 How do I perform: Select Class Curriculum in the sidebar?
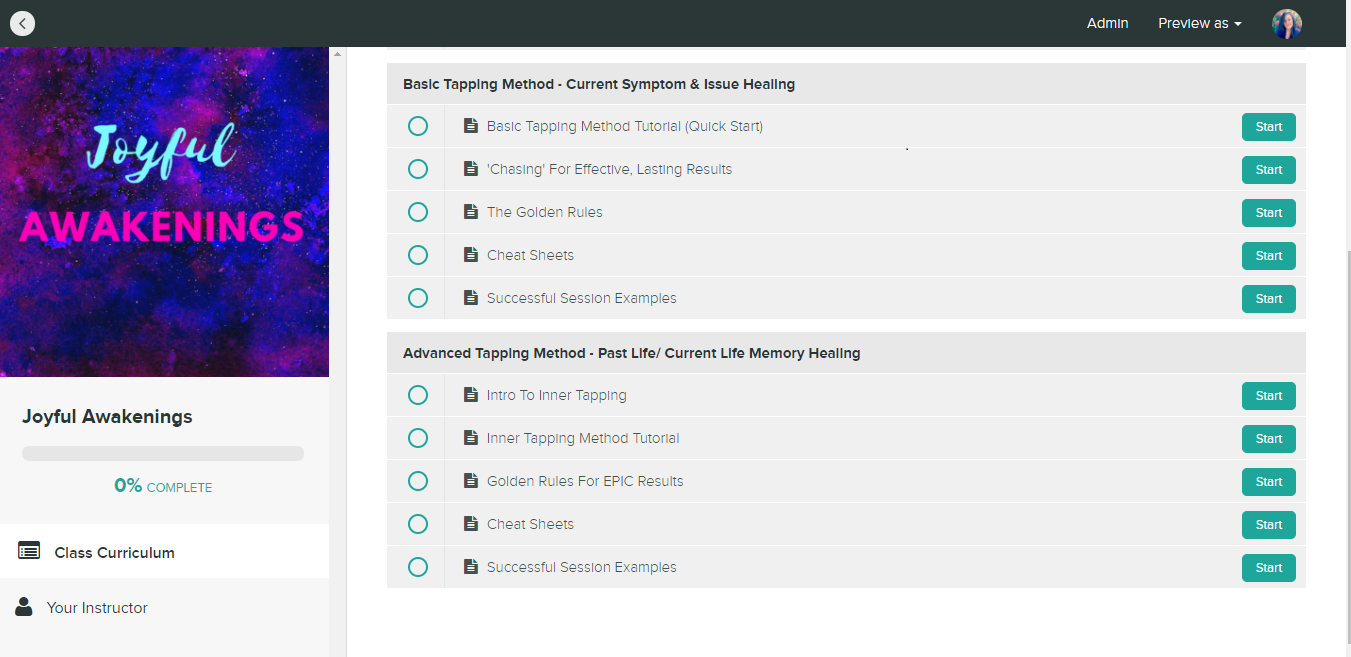[164, 551]
